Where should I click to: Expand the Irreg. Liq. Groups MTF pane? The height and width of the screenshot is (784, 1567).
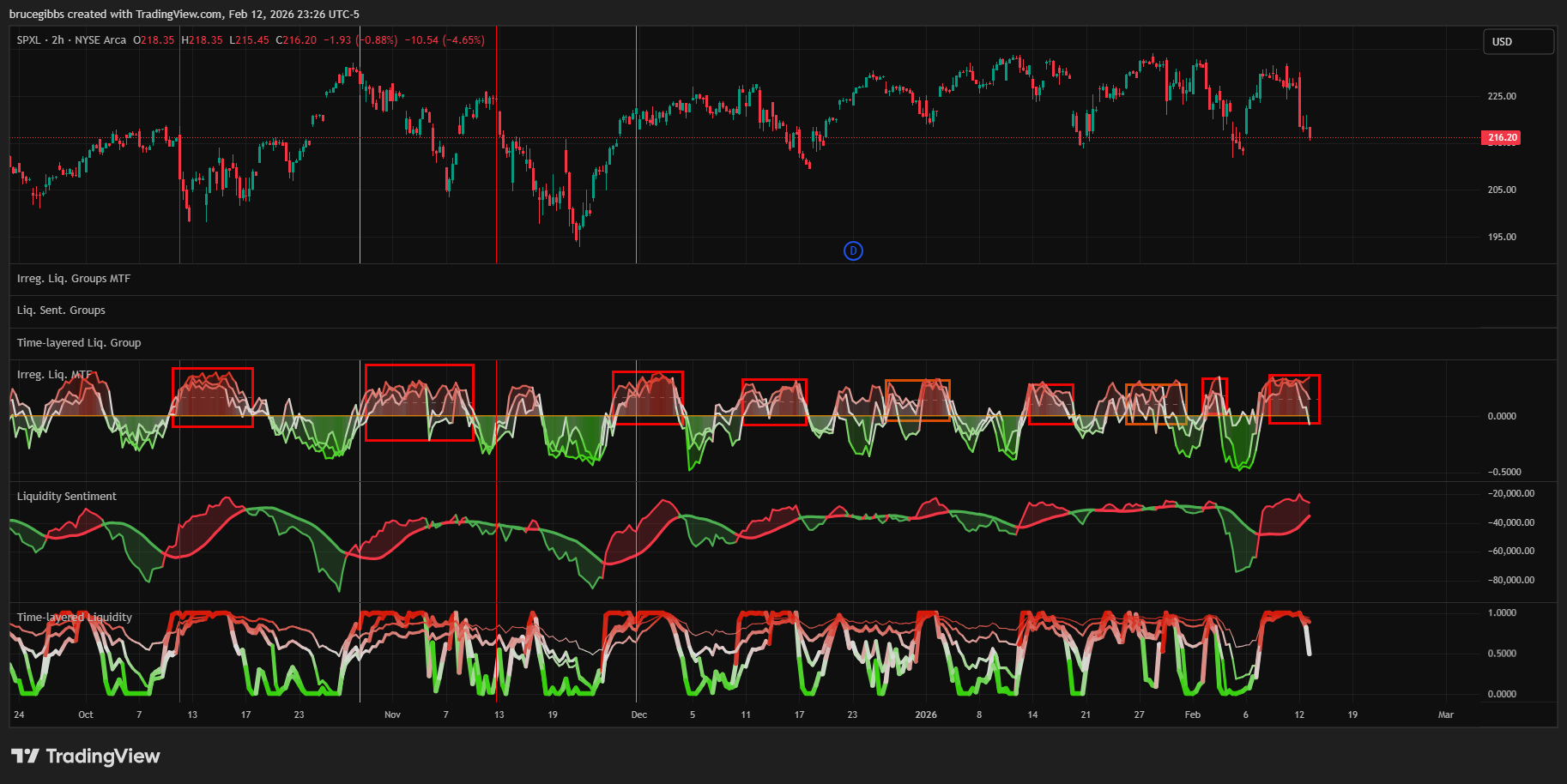click(74, 279)
